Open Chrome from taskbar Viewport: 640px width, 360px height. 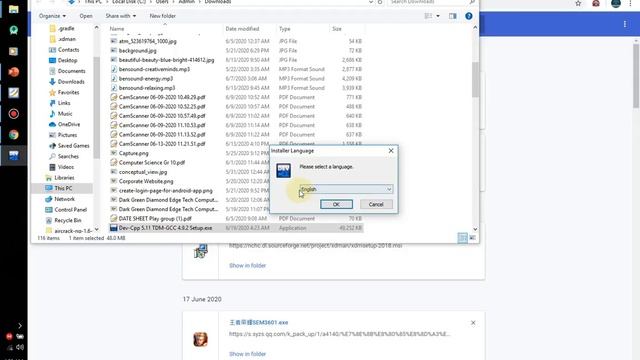pyautogui.click(x=13, y=135)
